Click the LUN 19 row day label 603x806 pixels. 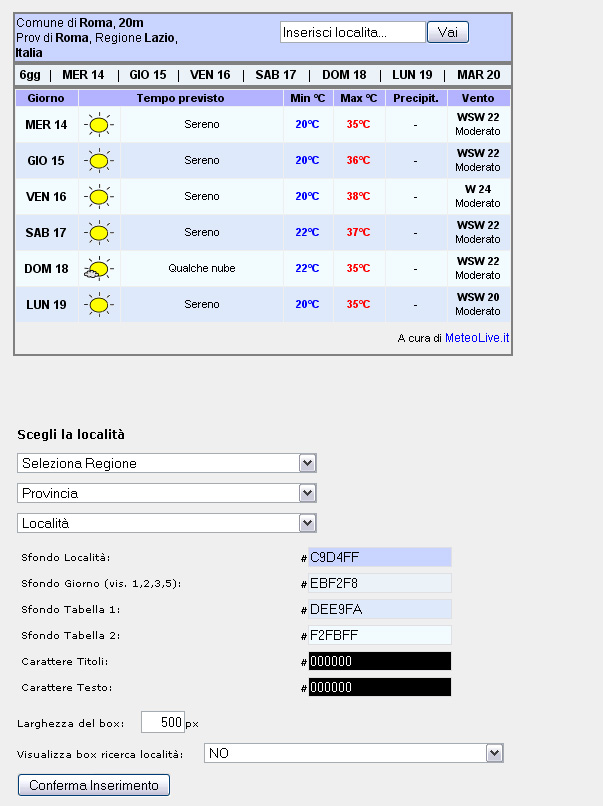[46, 305]
